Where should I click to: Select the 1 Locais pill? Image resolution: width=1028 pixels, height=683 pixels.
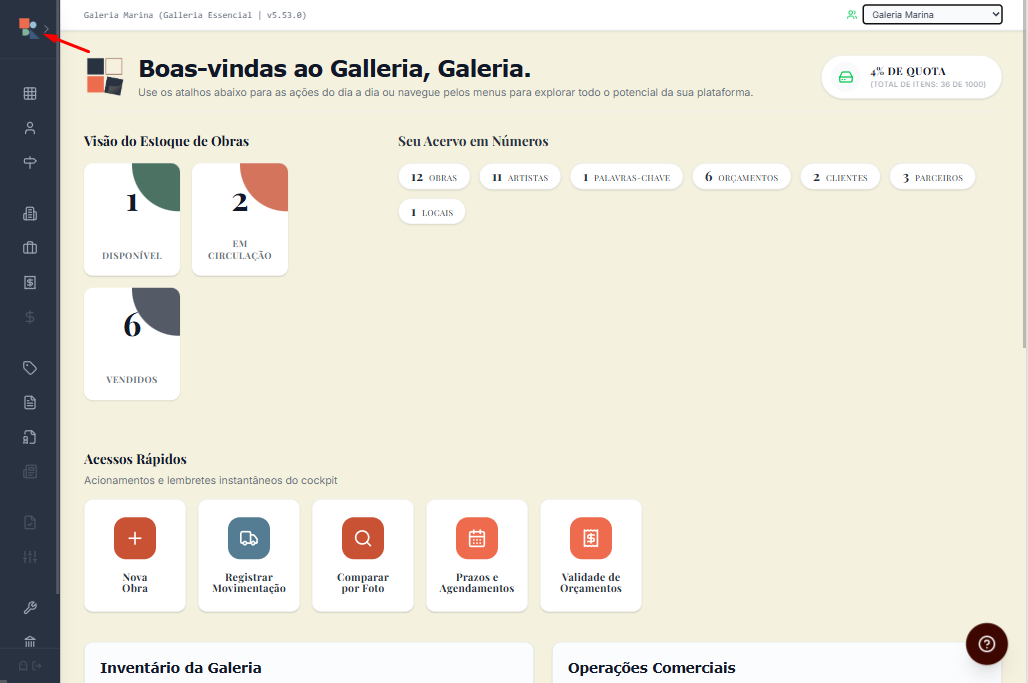(x=432, y=212)
